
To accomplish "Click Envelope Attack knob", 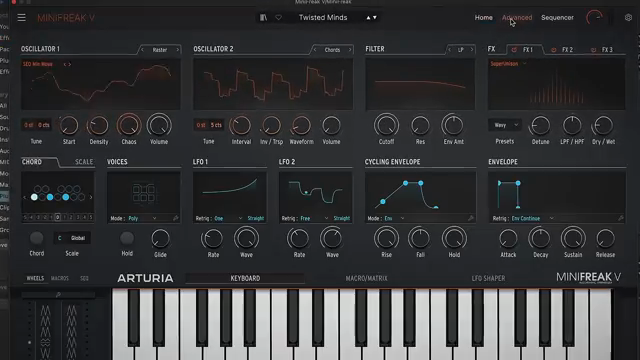I will (x=508, y=238).
